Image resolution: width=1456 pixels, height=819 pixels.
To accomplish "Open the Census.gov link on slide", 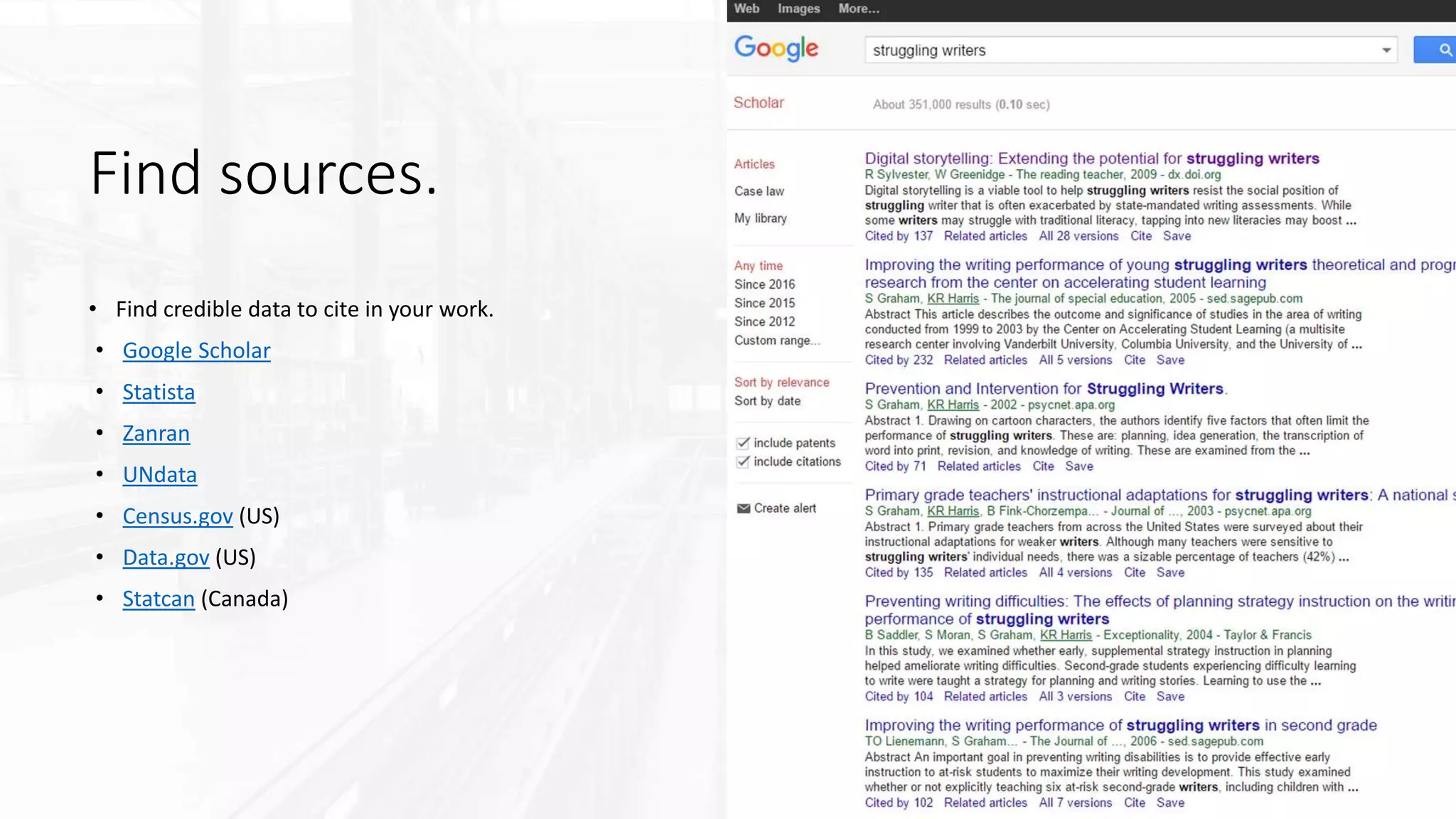I will (178, 515).
